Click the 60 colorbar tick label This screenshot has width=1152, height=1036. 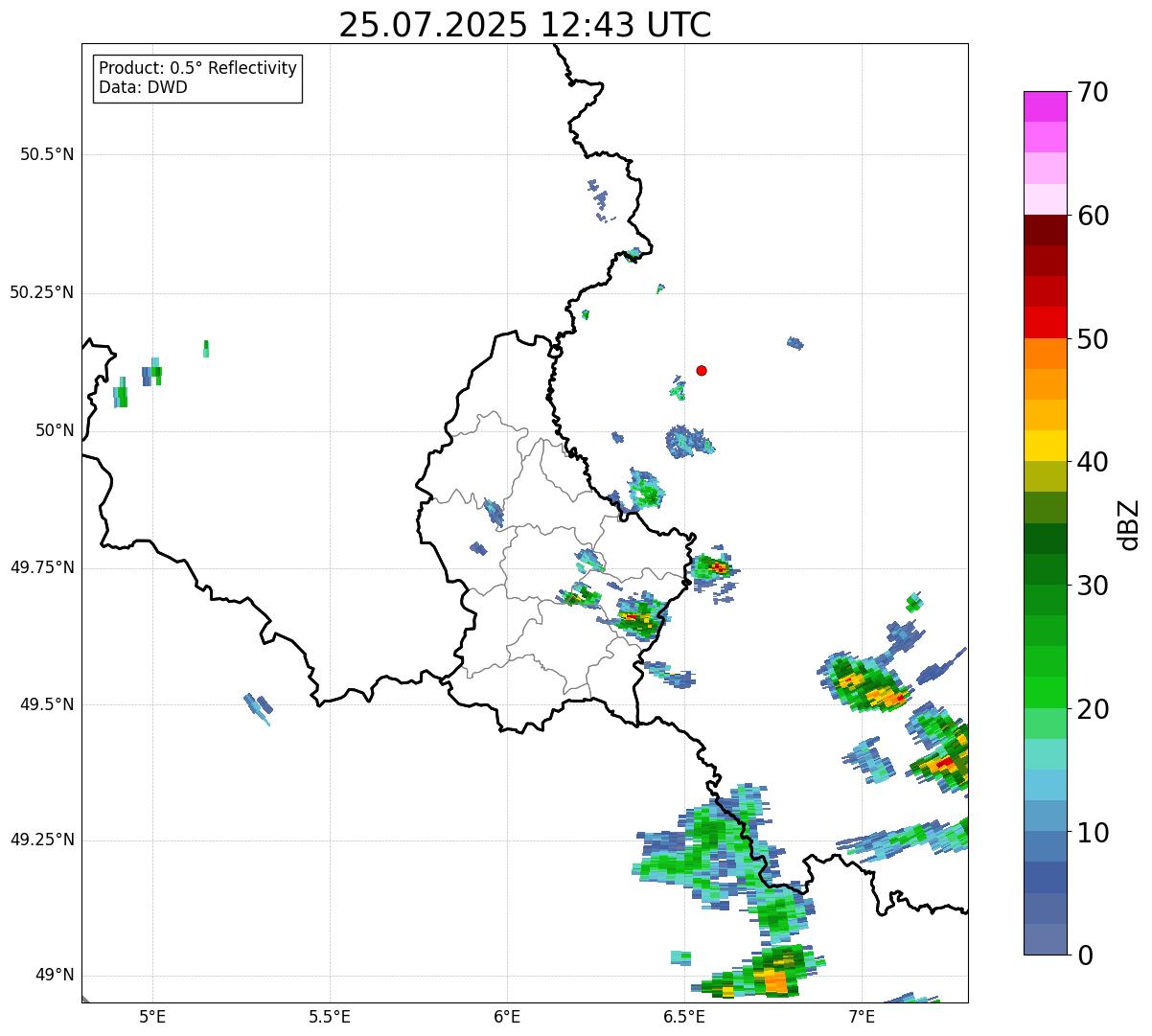(1094, 216)
